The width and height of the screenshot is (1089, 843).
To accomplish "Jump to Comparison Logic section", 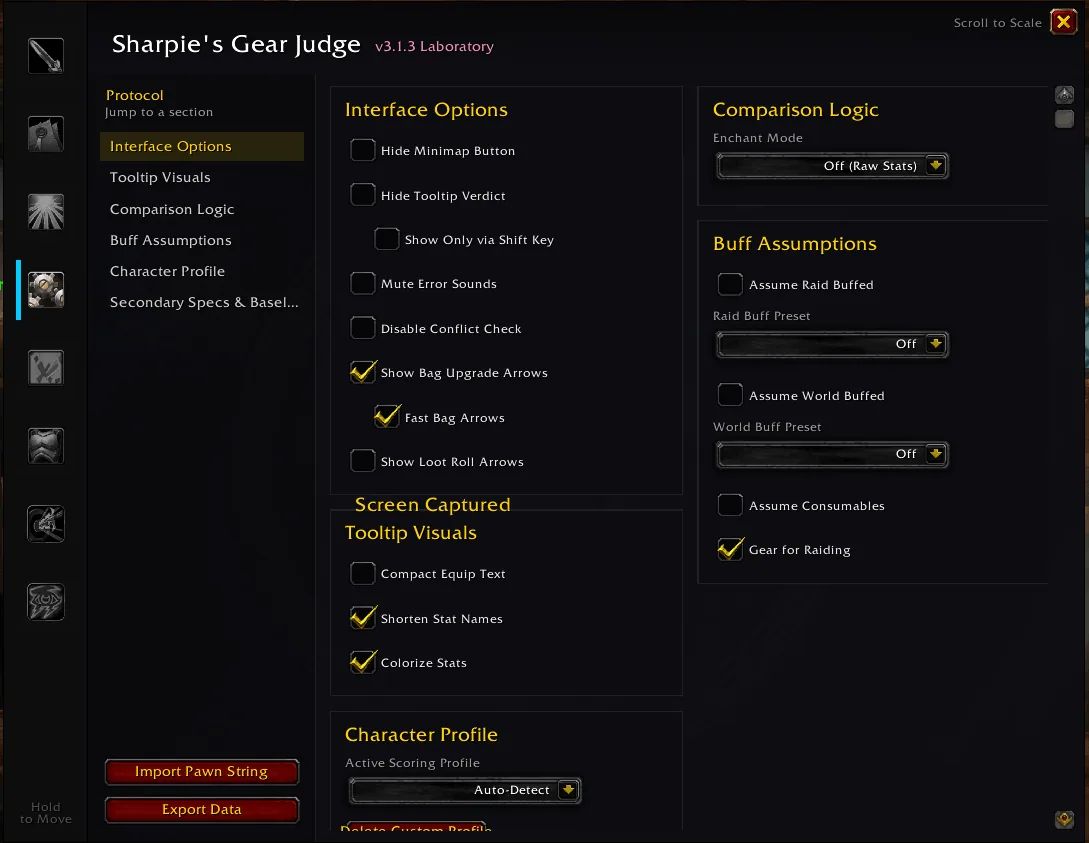I will tap(201, 209).
